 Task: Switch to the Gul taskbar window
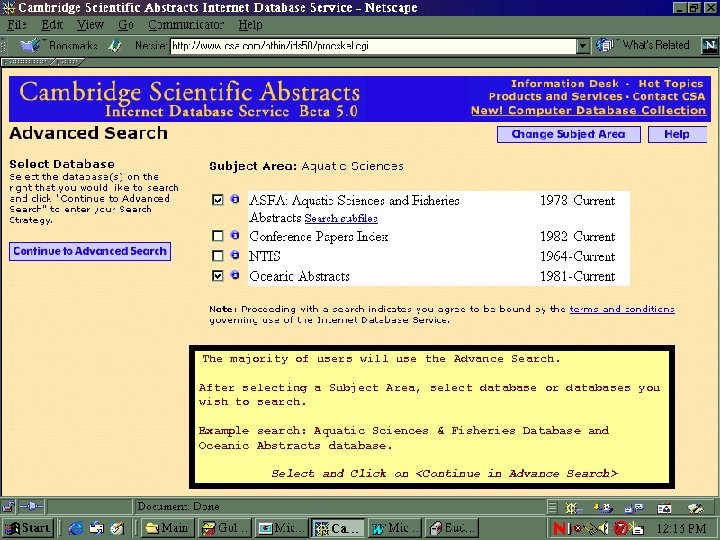tap(226, 529)
